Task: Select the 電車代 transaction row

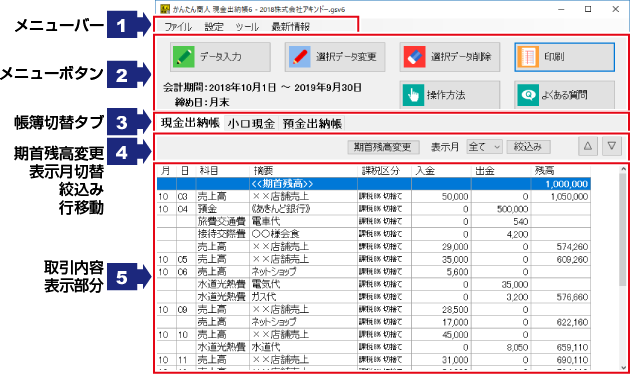Action: (x=373, y=221)
